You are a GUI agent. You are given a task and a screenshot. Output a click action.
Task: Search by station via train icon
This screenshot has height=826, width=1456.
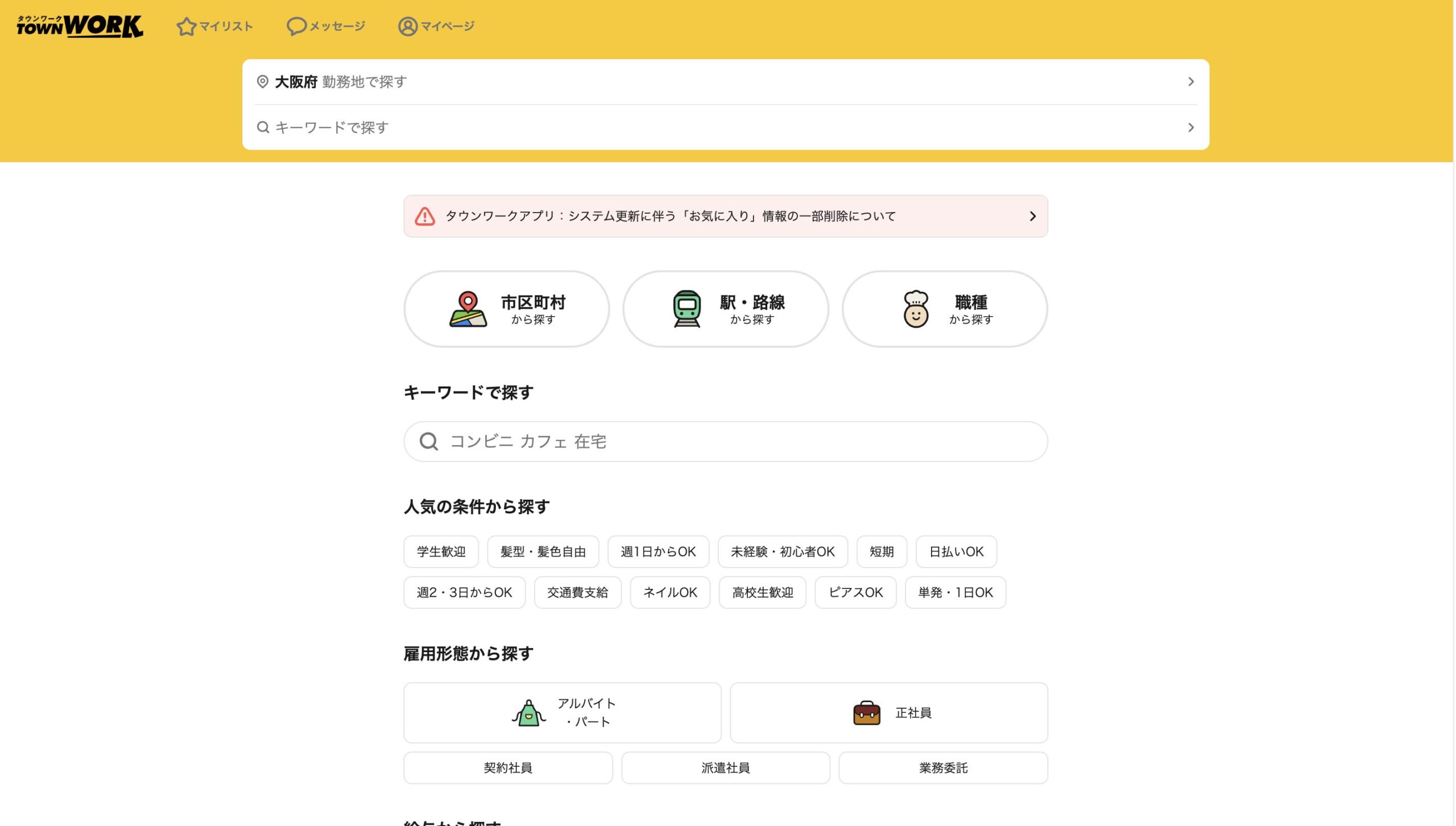pos(686,309)
